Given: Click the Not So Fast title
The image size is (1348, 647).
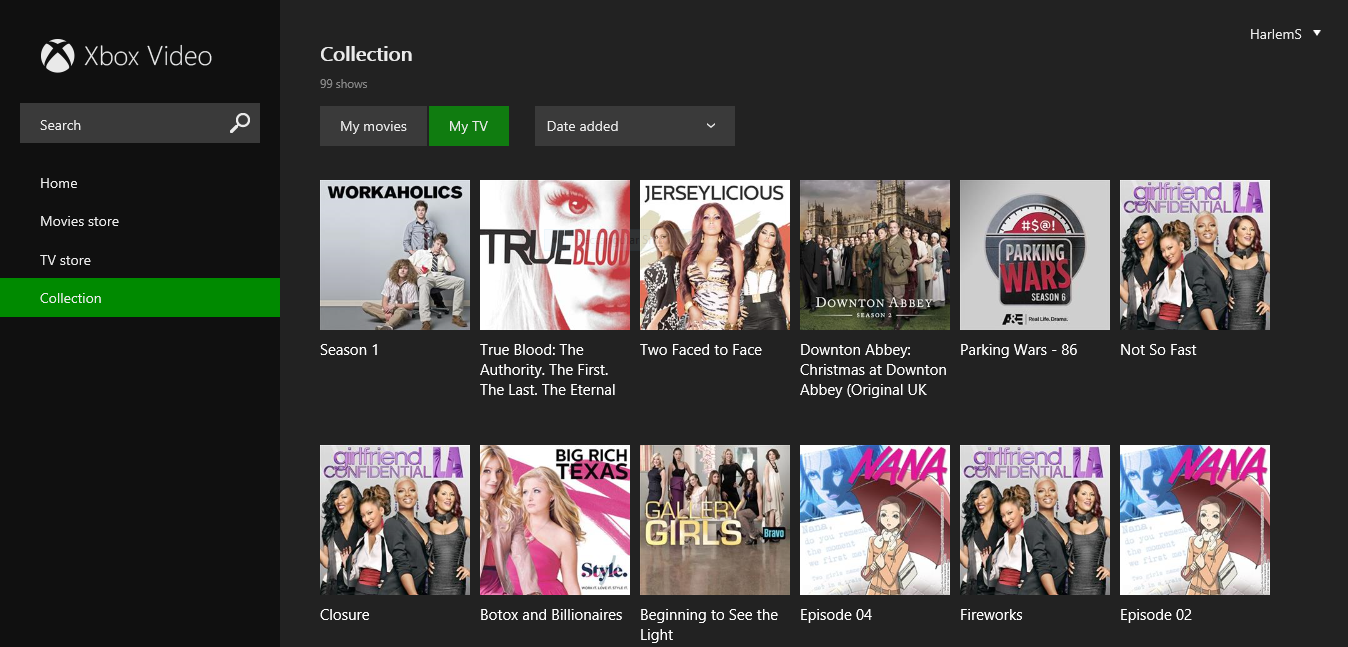Looking at the screenshot, I should point(1158,350).
